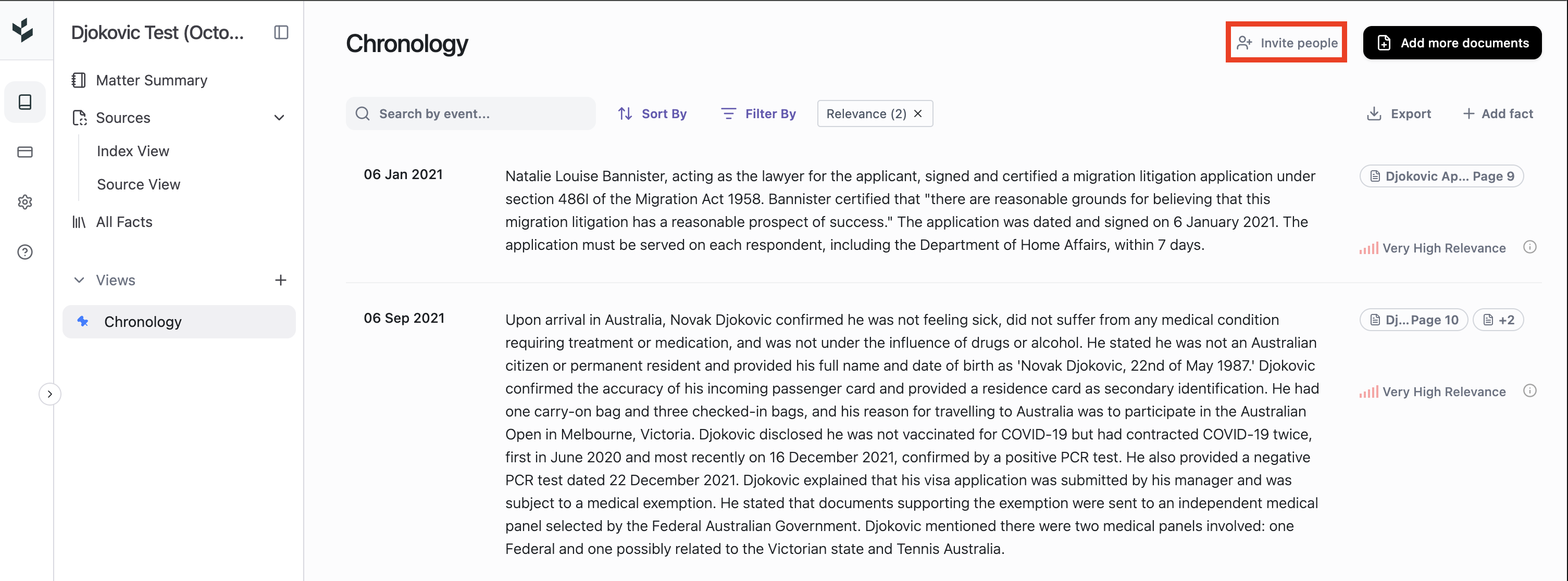Image resolution: width=1568 pixels, height=581 pixels.
Task: Select the Chronology view
Action: (x=179, y=322)
